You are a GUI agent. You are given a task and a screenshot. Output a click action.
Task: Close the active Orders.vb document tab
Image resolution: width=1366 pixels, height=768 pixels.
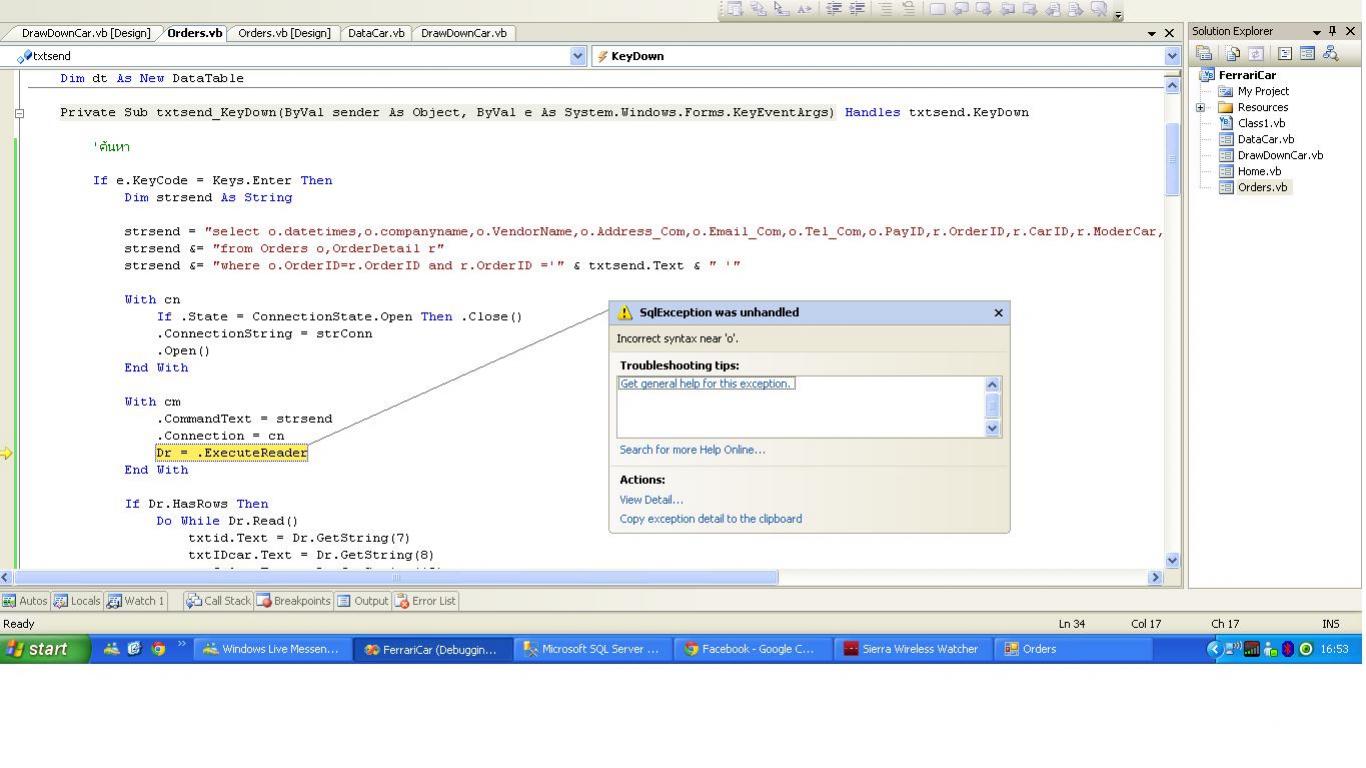click(1169, 33)
